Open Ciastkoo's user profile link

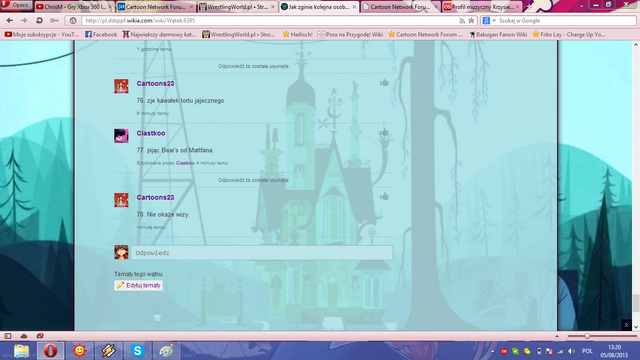coord(151,133)
